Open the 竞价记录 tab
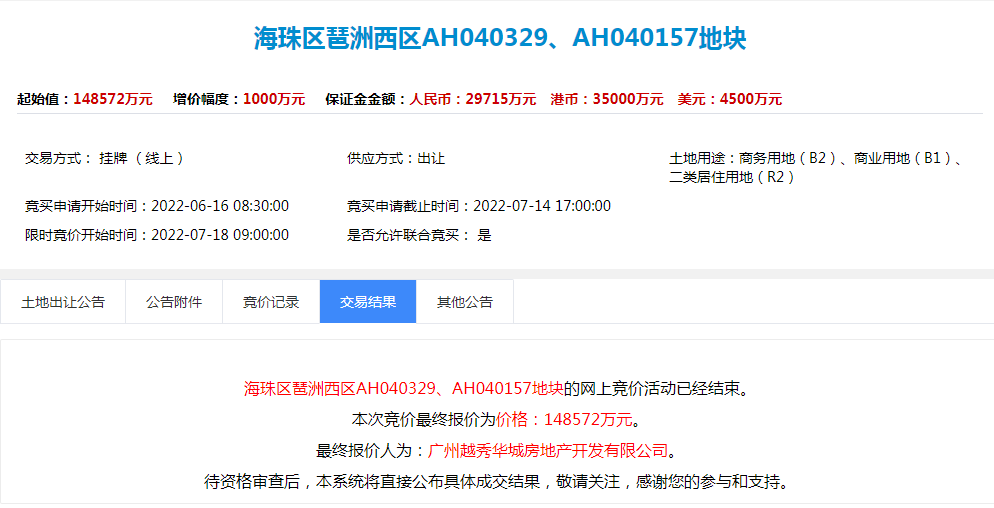Viewport: 994px width, 508px height. (271, 302)
